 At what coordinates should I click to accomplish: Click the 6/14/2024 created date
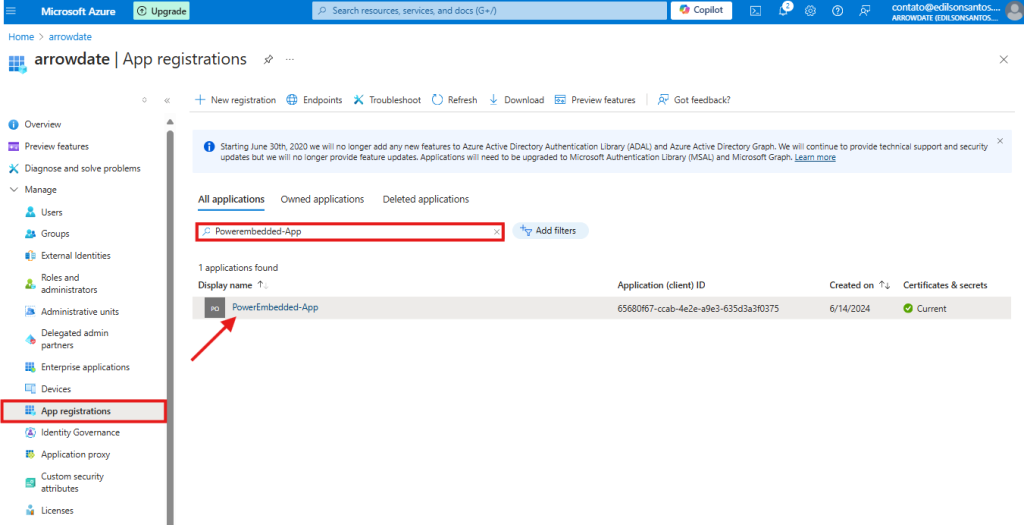click(x=850, y=308)
